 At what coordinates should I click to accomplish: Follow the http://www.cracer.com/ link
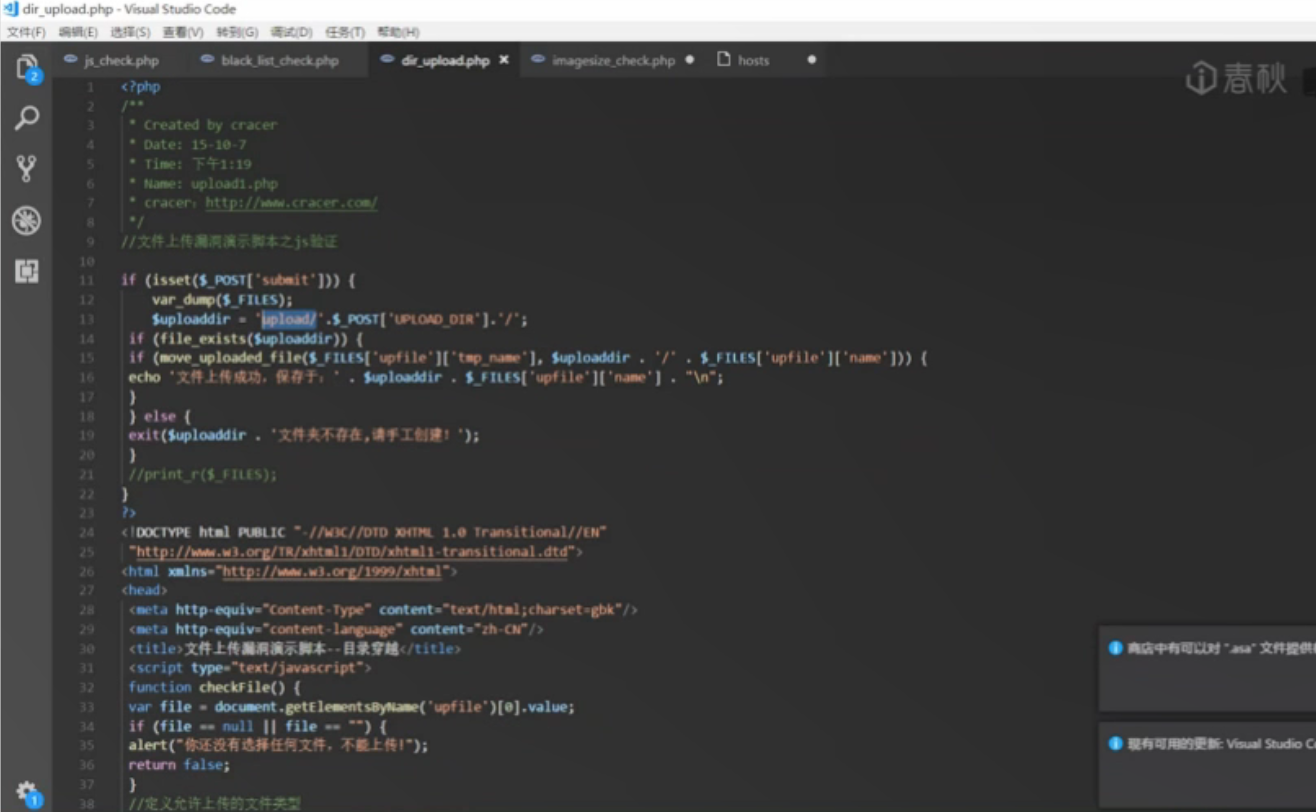tap(291, 203)
